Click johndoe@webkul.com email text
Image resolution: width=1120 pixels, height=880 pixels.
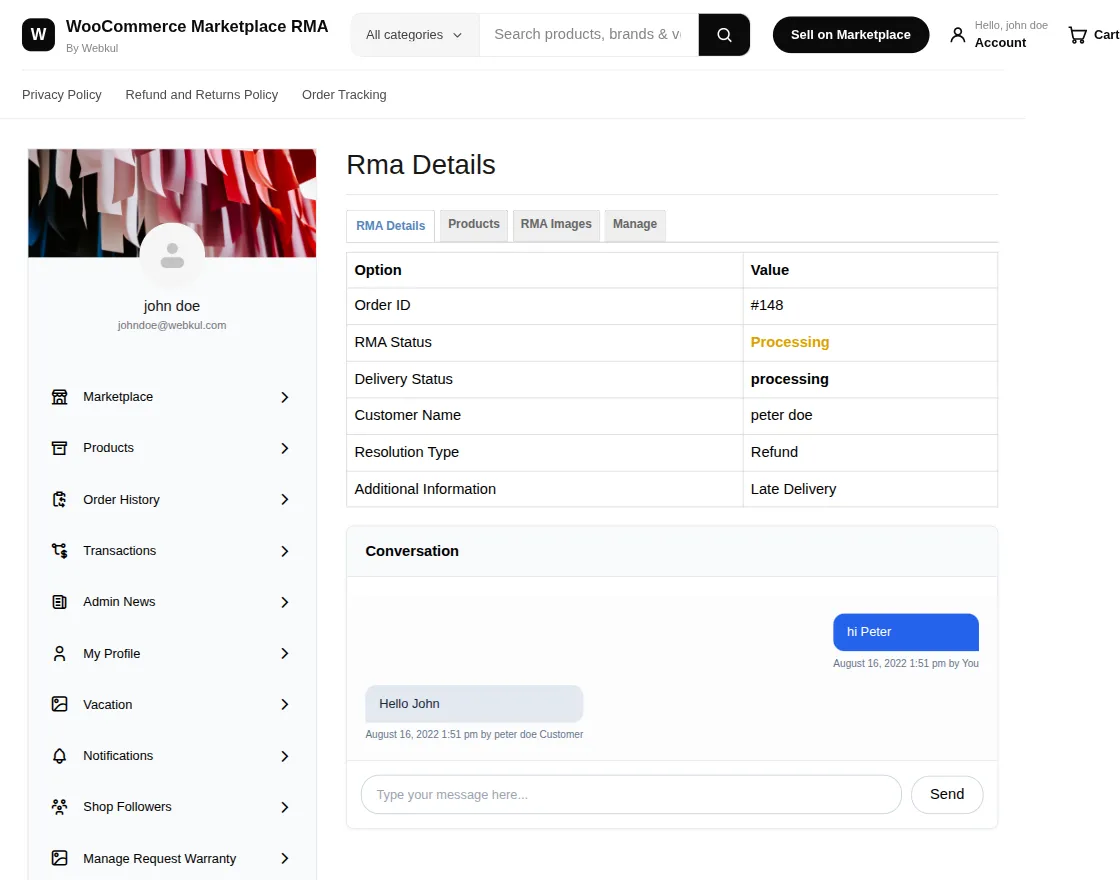172,325
